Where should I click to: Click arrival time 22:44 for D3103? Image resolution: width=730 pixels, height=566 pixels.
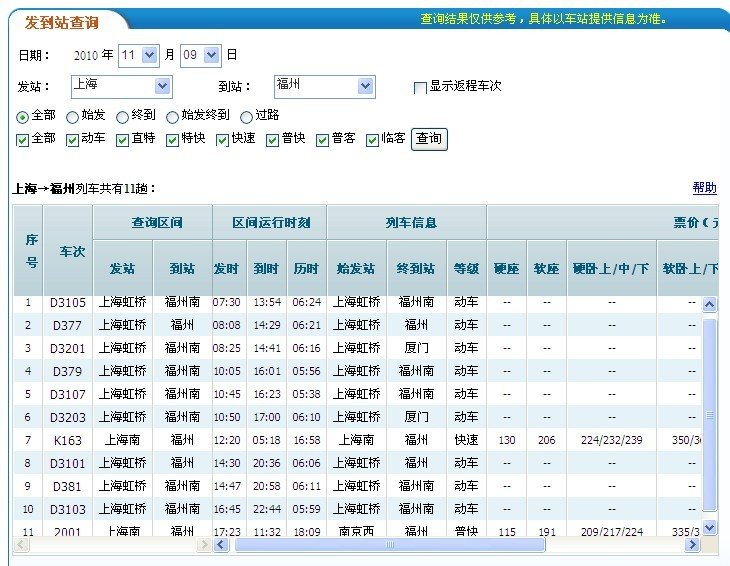(x=267, y=509)
